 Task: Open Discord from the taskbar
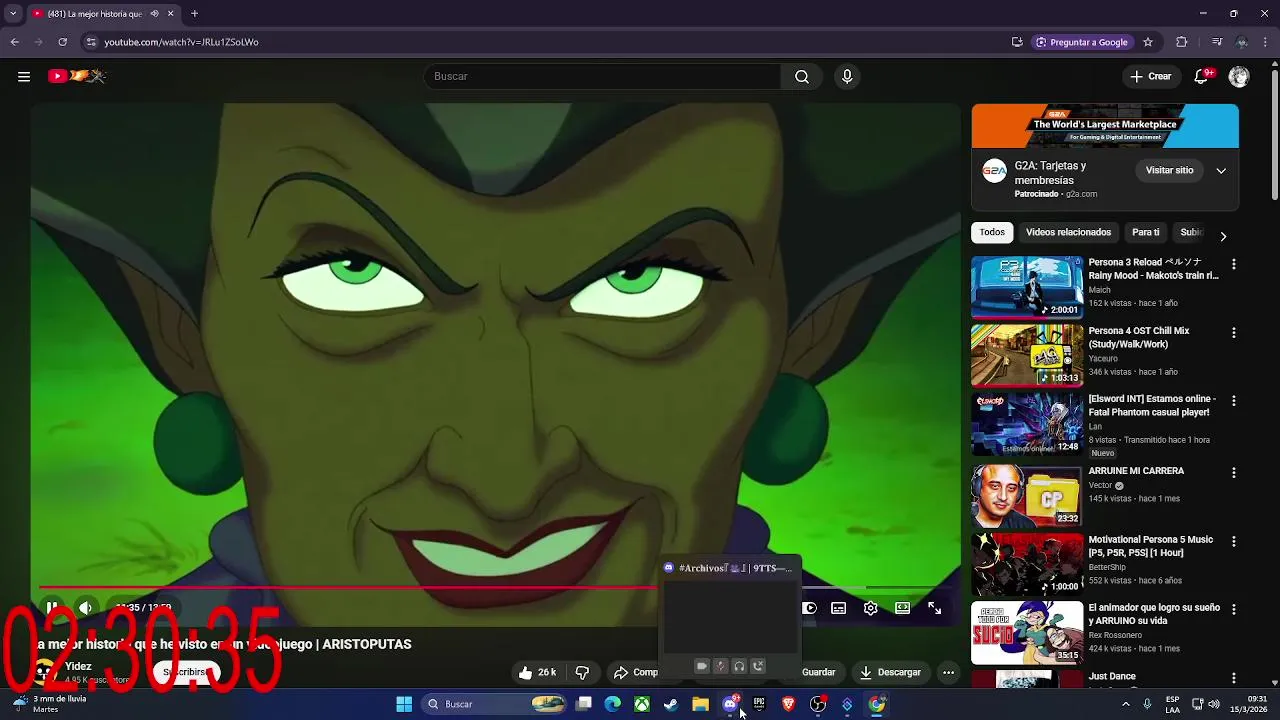pos(730,704)
